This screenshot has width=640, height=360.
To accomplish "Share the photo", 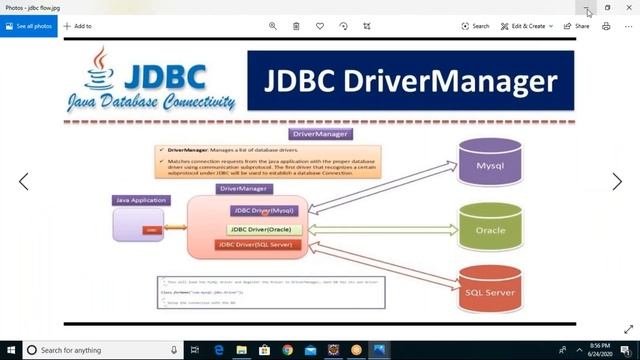I will pos(576,26).
